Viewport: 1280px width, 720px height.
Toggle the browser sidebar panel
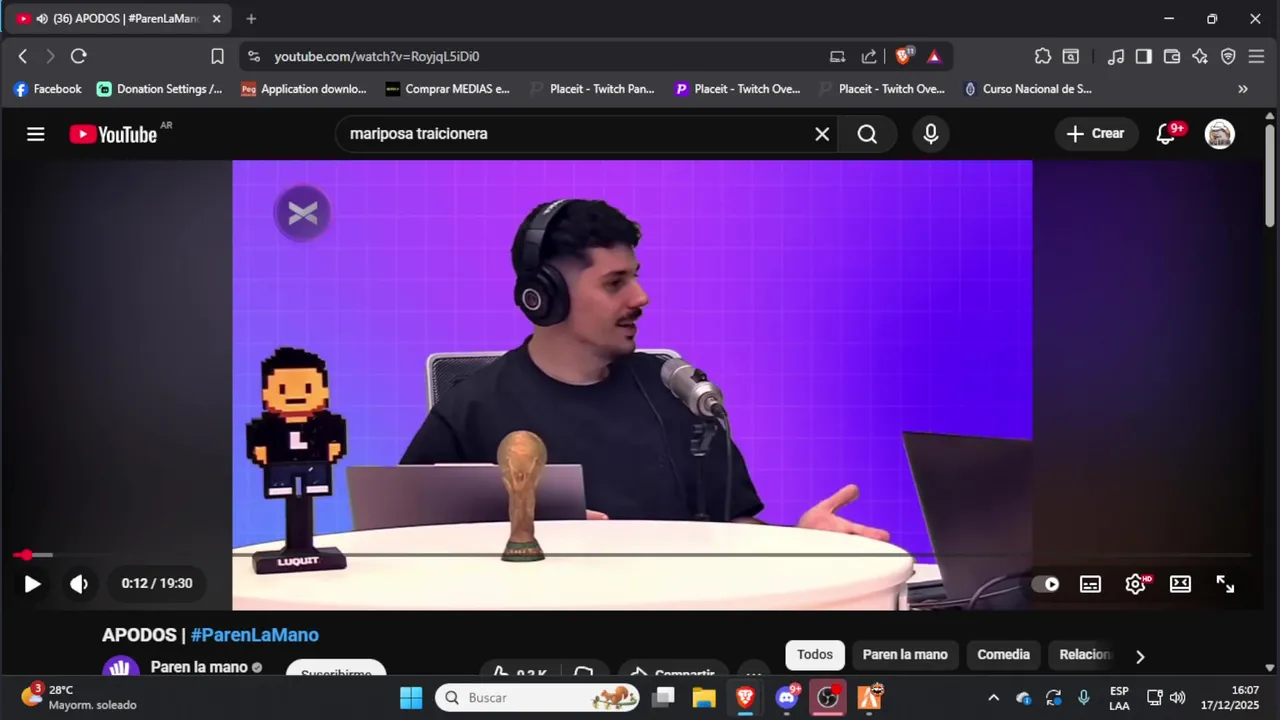coord(1144,56)
